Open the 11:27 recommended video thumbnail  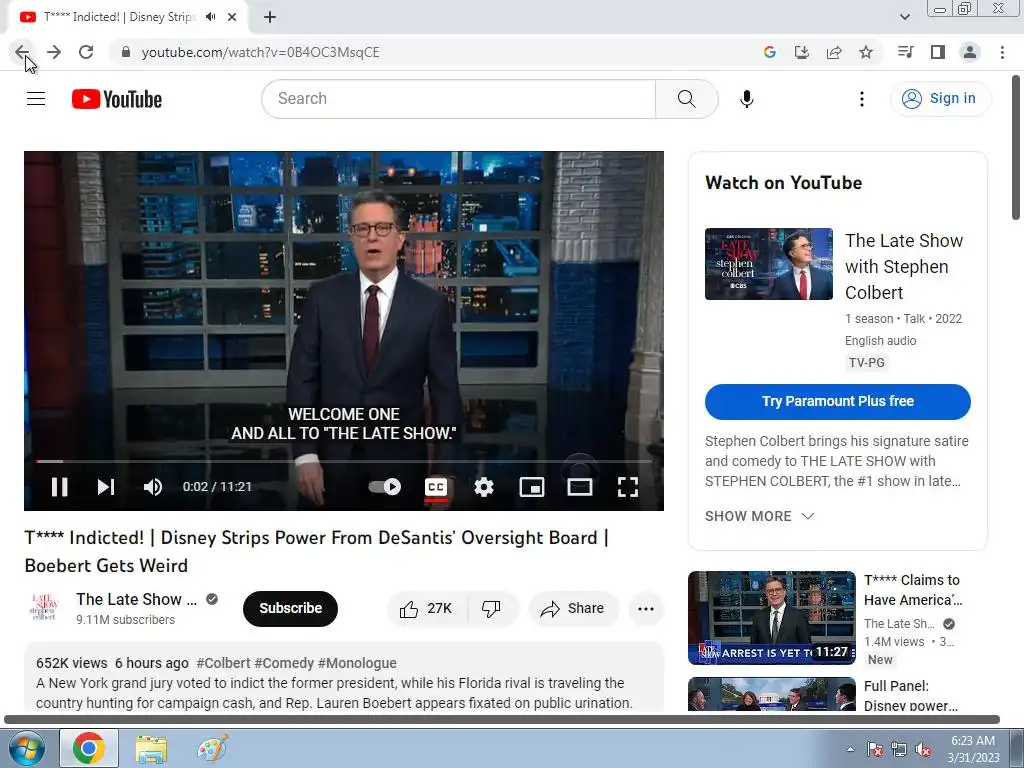[x=771, y=618]
